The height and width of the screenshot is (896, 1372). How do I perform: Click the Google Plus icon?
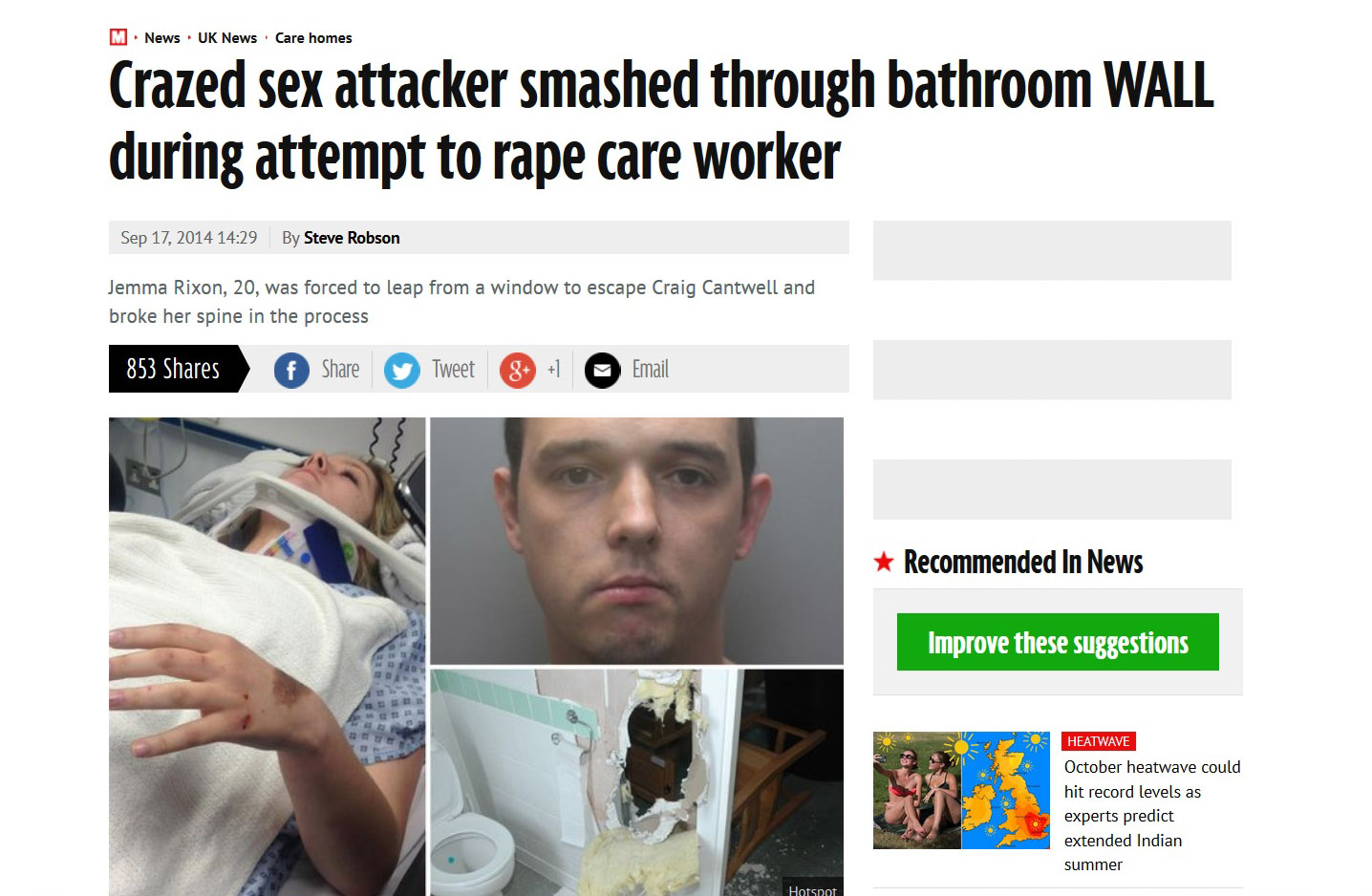point(518,370)
